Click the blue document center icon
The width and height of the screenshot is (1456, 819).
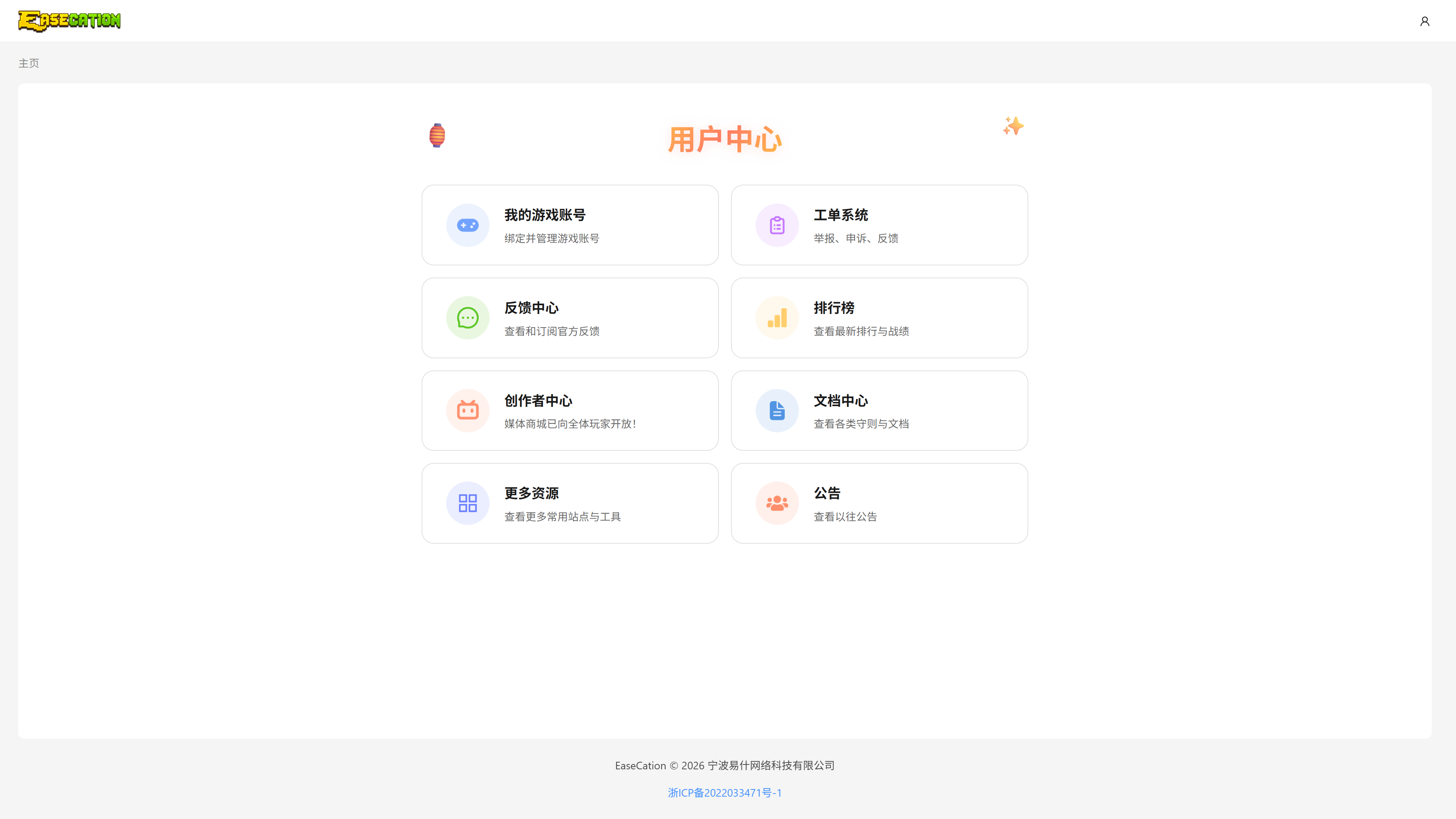pos(777,410)
